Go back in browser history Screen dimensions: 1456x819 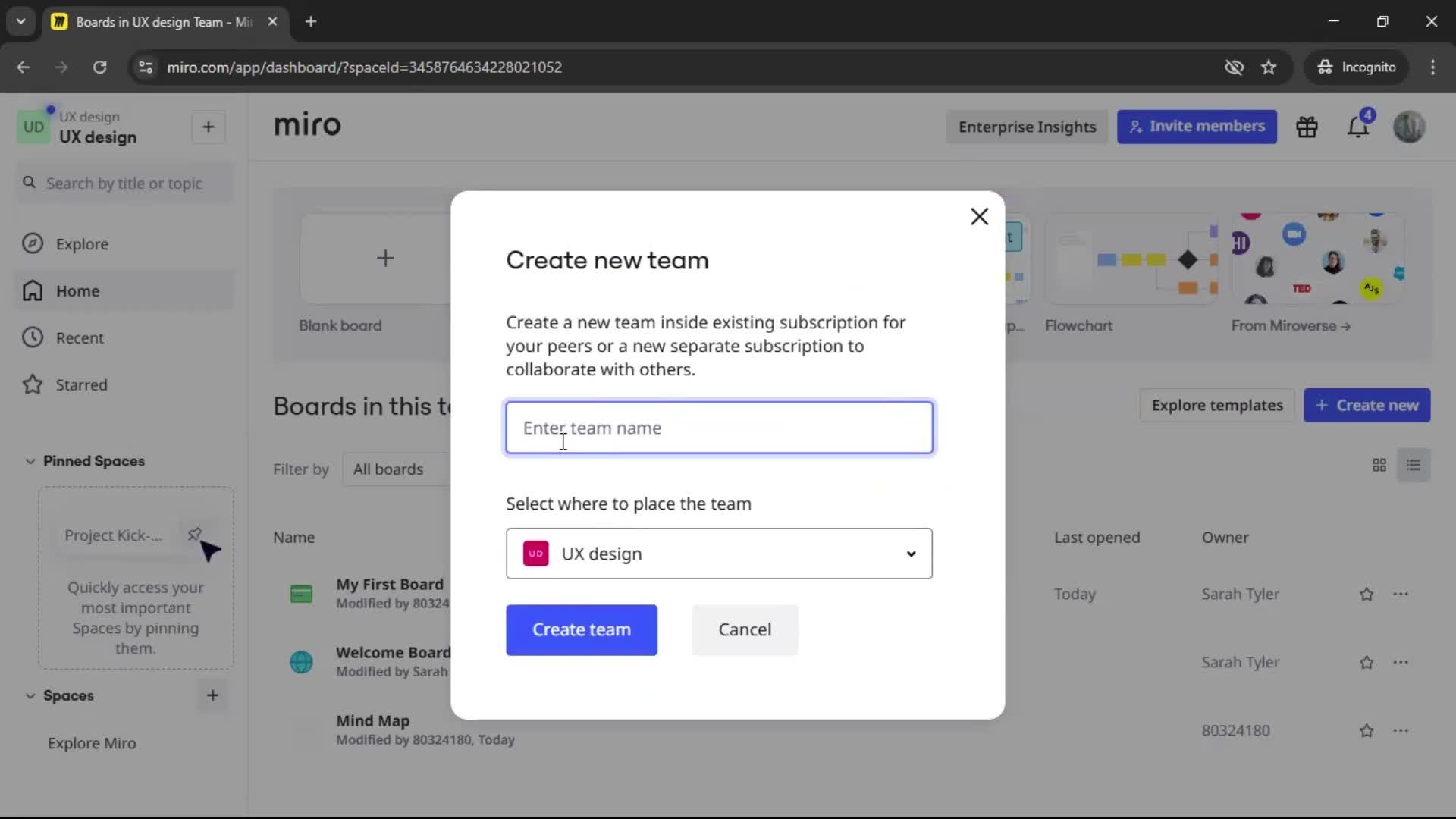(x=24, y=67)
